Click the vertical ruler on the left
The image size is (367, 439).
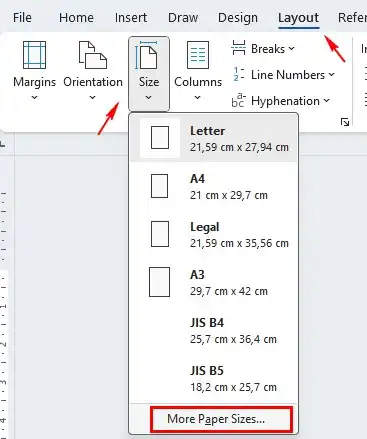point(4,313)
